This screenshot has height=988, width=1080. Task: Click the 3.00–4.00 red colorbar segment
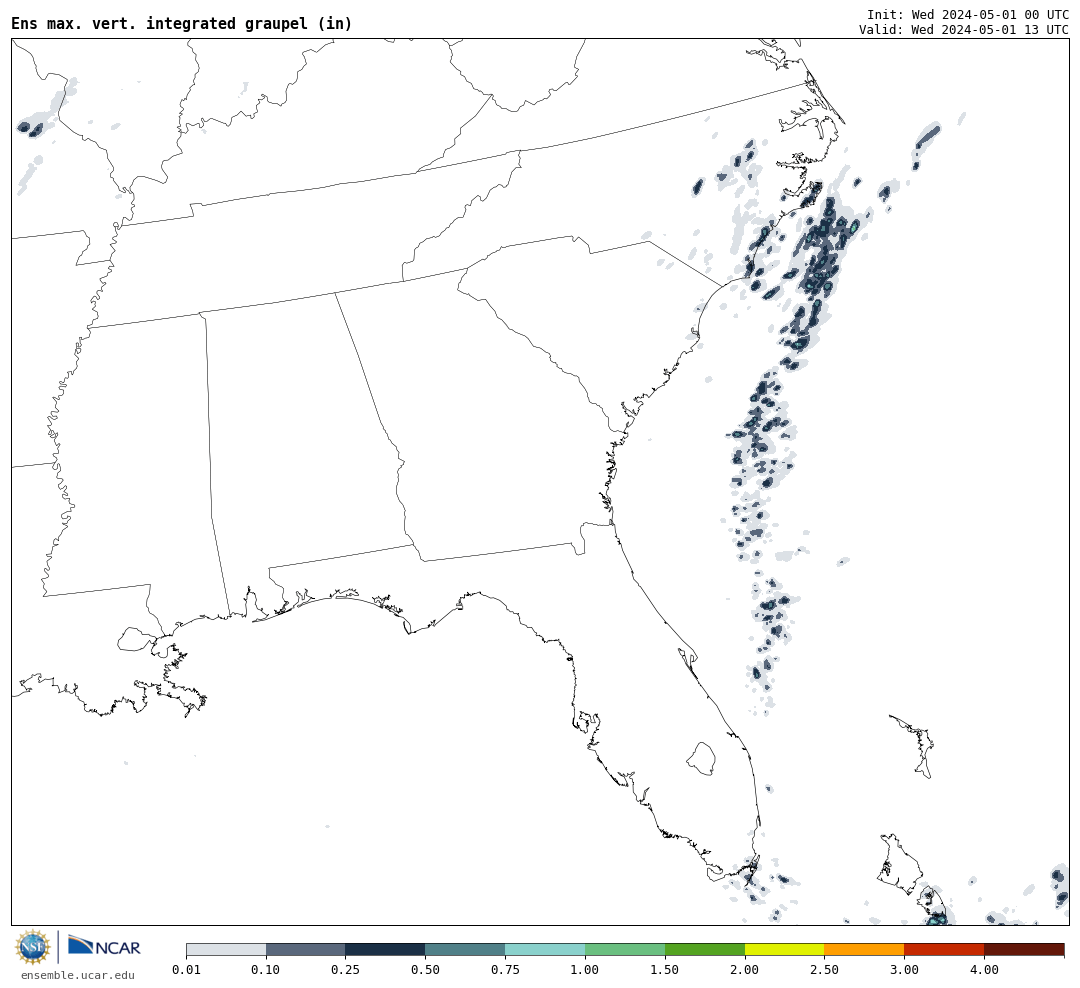coord(944,949)
